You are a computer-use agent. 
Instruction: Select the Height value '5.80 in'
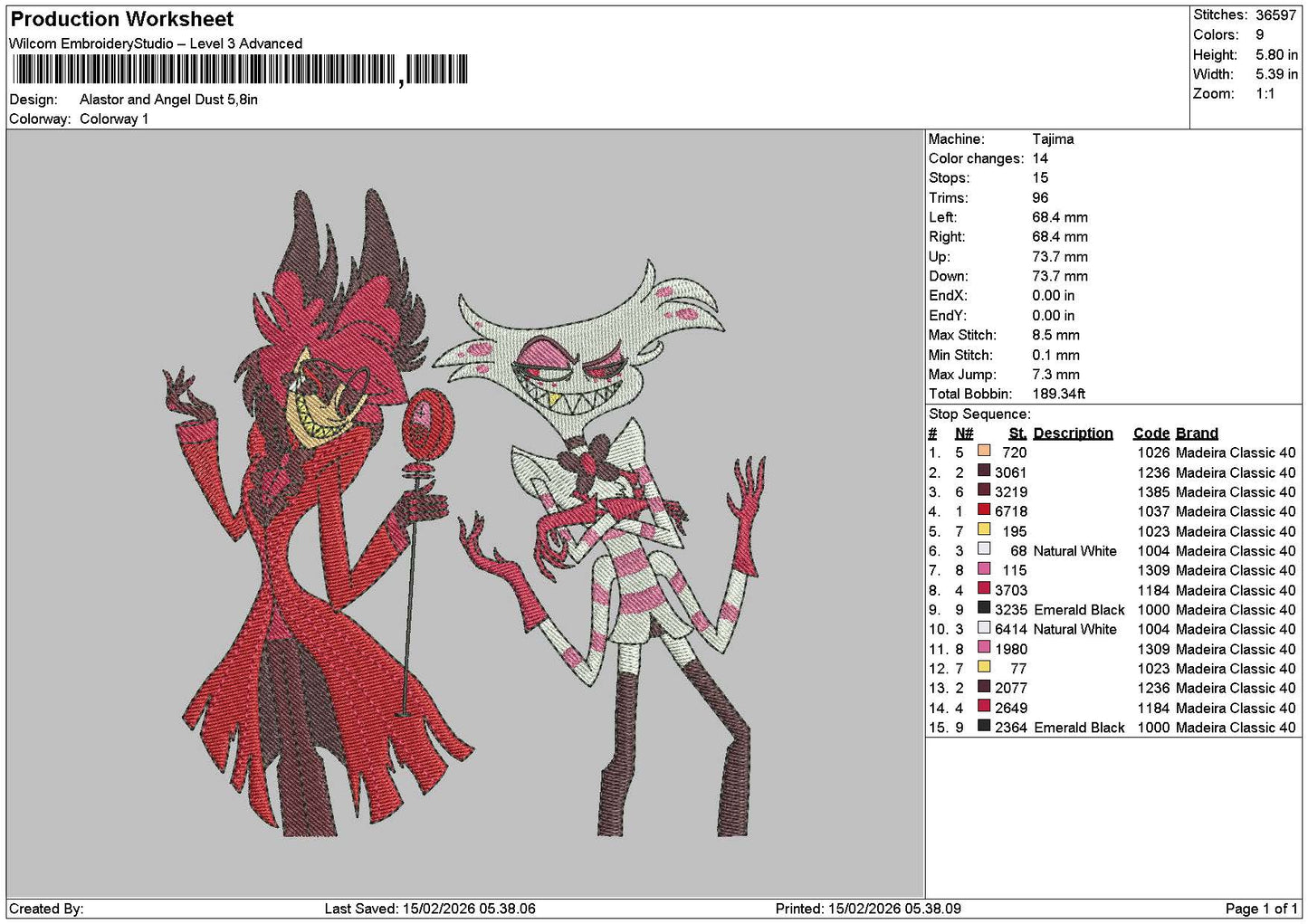pyautogui.click(x=1276, y=55)
